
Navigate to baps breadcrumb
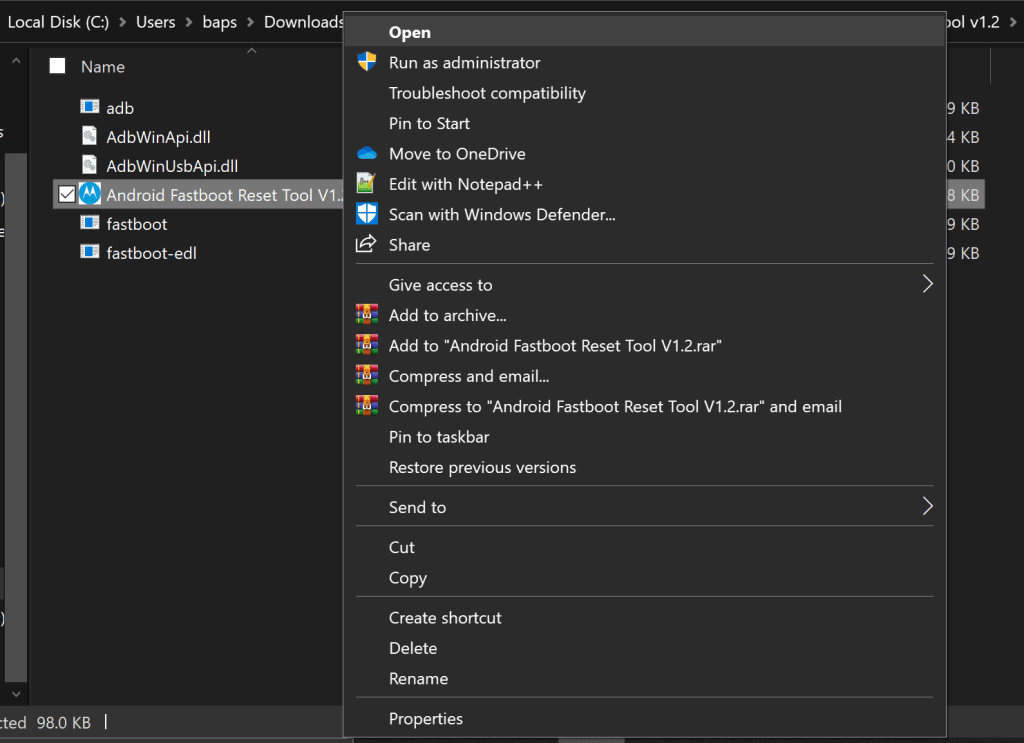pyautogui.click(x=219, y=22)
